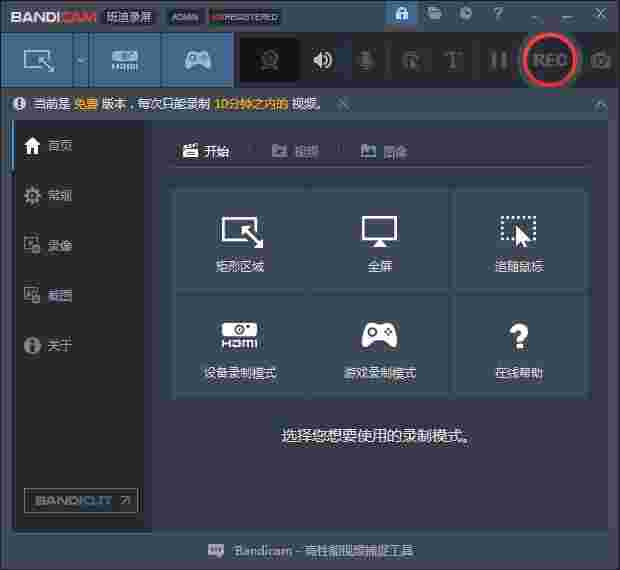Click the ADMIN badge in title bar
The height and width of the screenshot is (570, 620).
coord(185,17)
